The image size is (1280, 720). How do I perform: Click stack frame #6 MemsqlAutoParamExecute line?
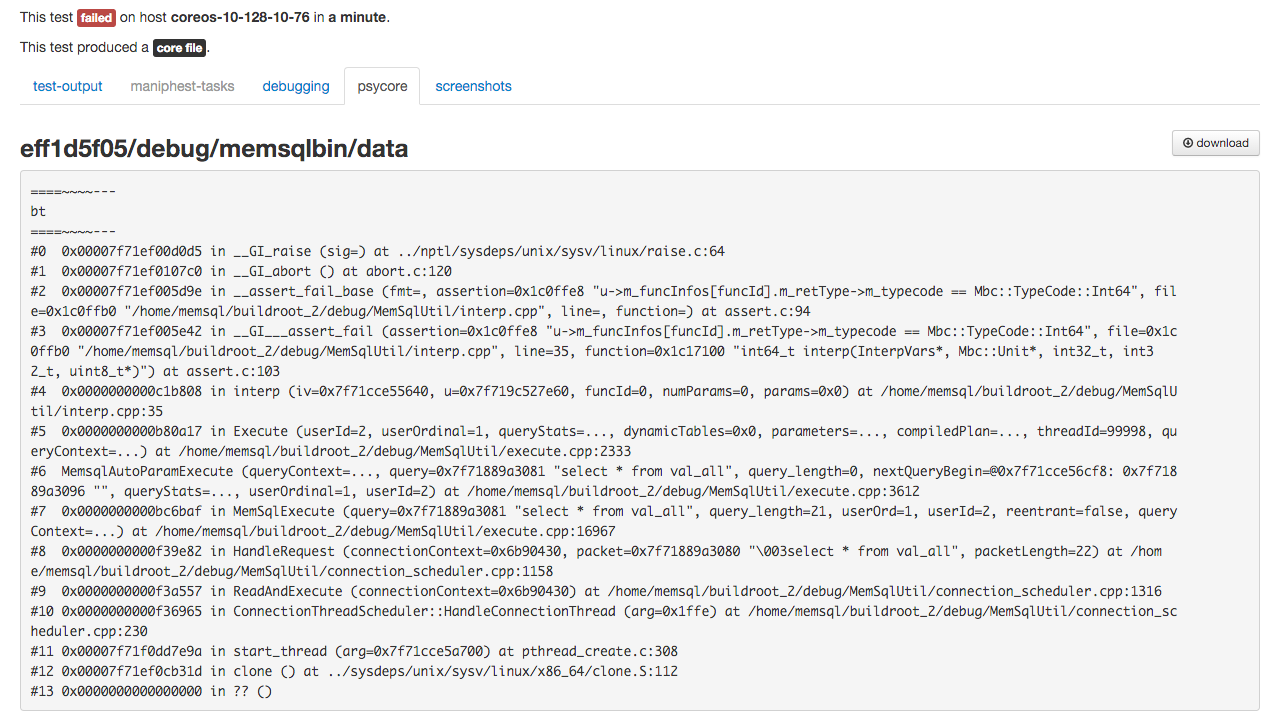tap(604, 482)
